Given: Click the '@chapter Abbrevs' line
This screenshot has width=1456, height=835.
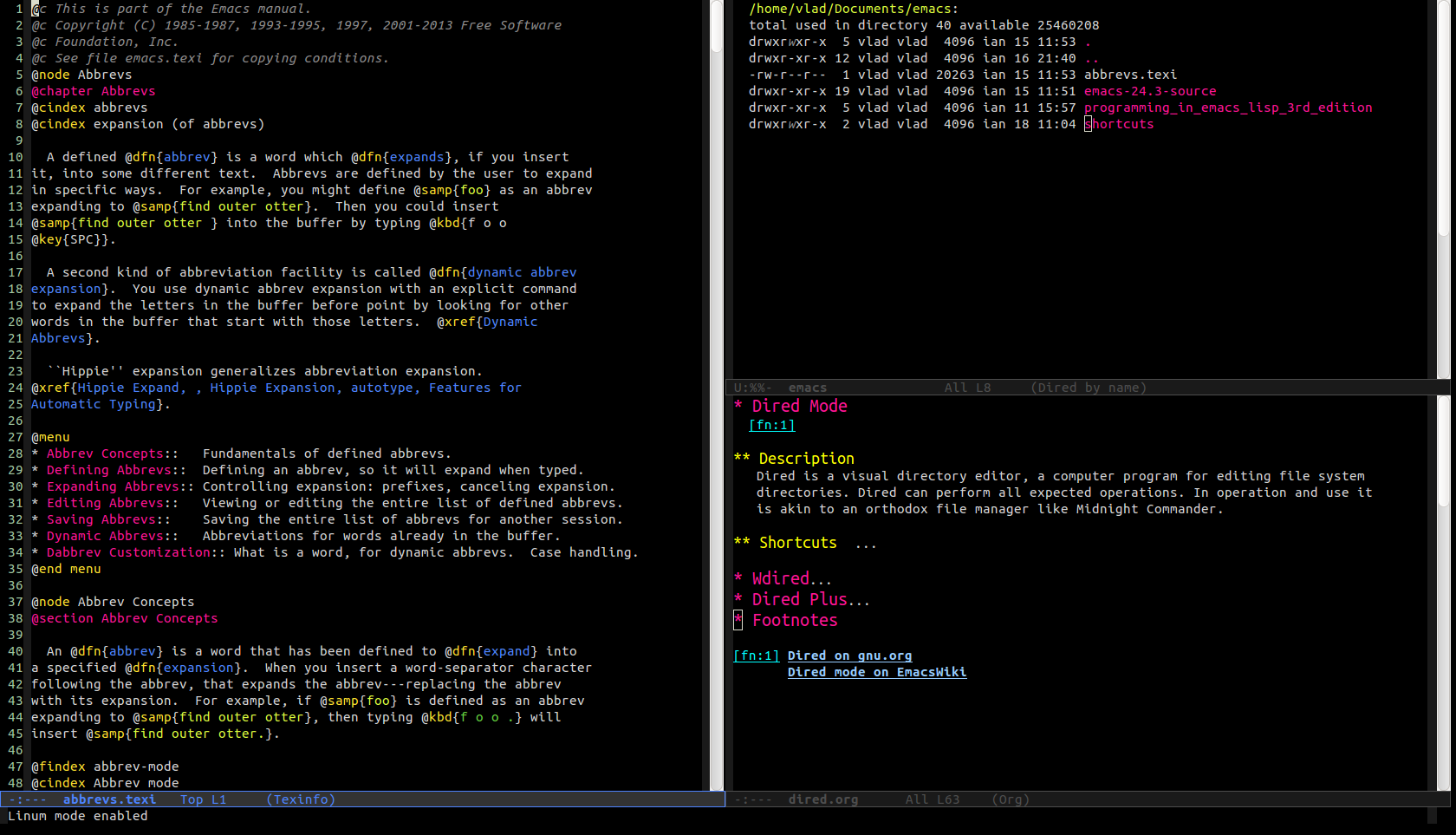Looking at the screenshot, I should click(x=94, y=91).
